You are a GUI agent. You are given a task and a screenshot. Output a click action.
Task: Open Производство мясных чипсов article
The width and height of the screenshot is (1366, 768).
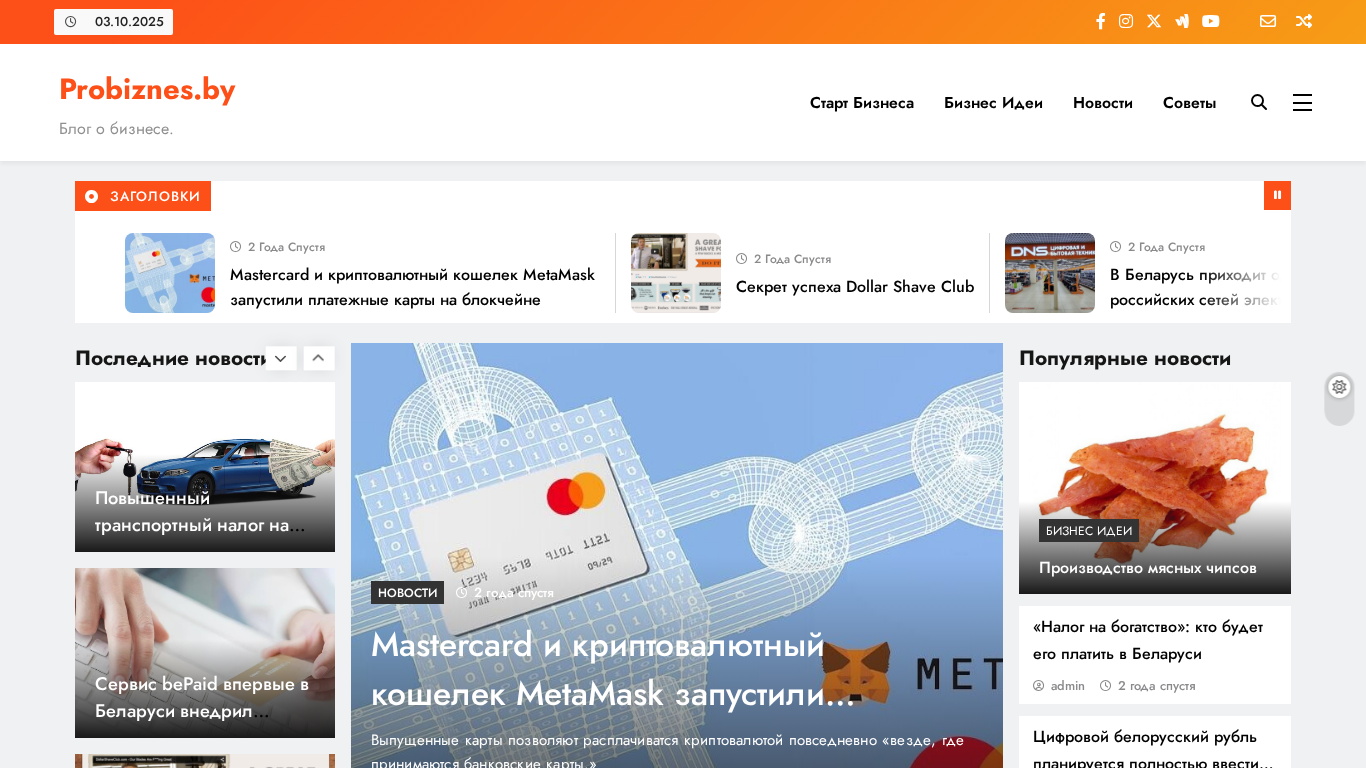coord(1148,568)
